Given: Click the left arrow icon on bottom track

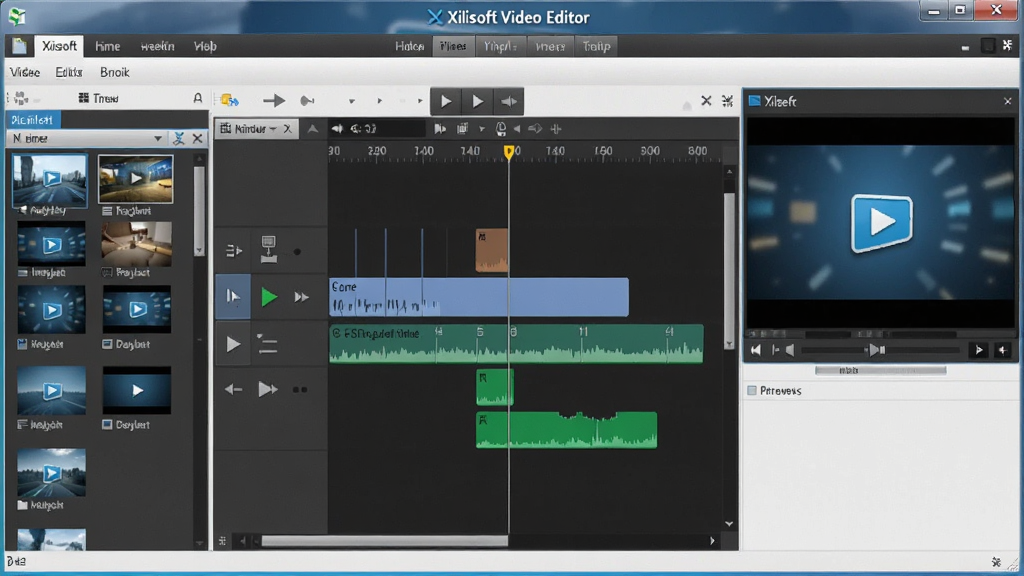Looking at the screenshot, I should click(x=233, y=390).
